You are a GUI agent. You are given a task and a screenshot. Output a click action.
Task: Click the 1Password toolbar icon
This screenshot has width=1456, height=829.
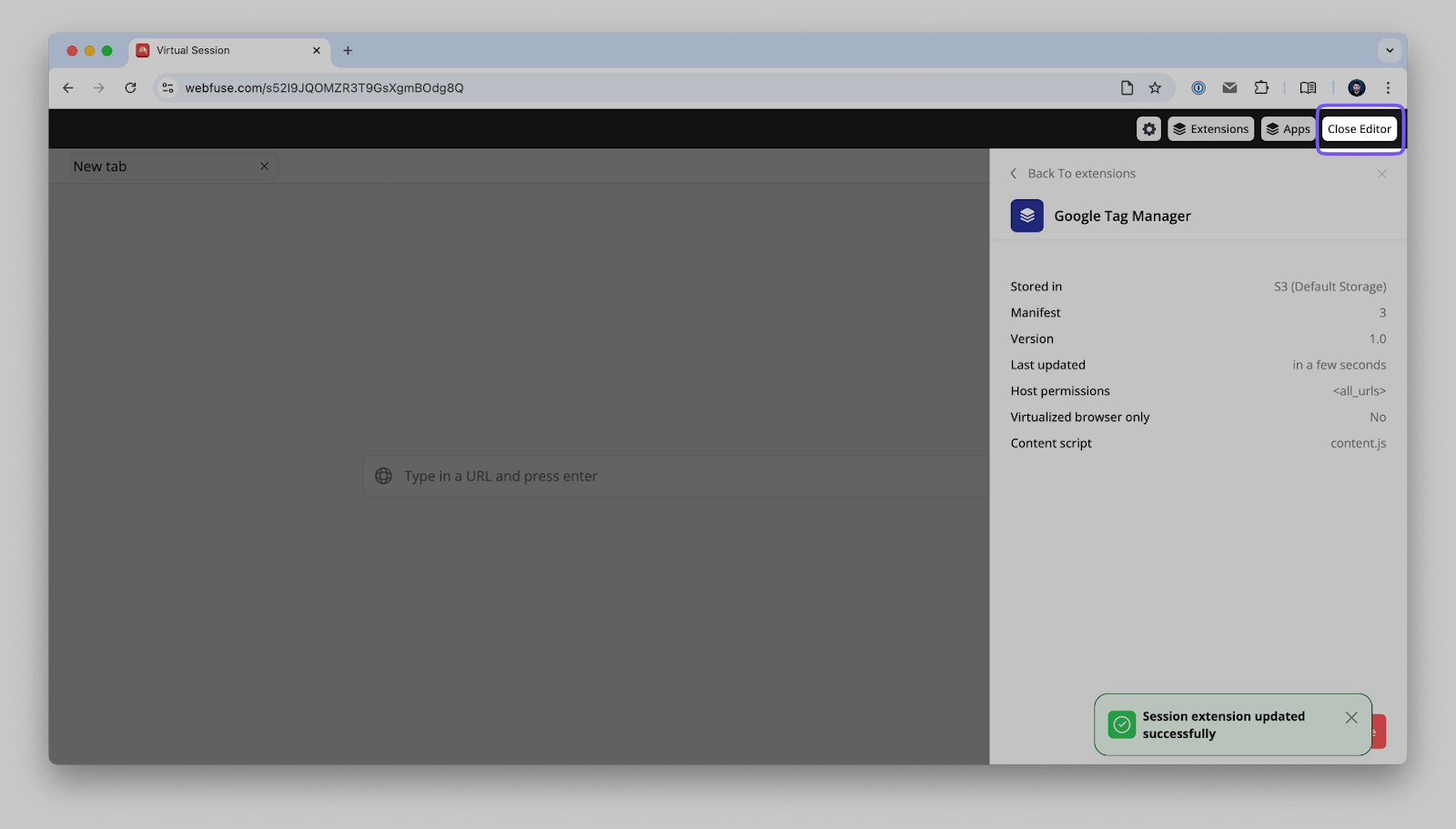point(1198,87)
